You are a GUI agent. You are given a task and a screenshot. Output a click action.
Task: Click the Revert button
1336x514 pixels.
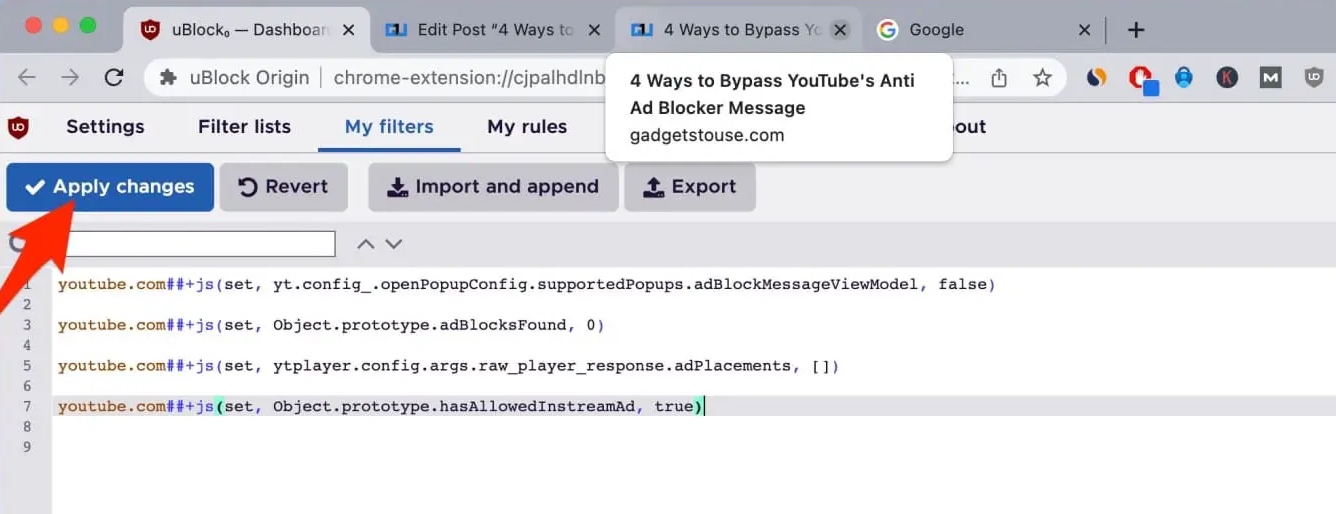284,187
